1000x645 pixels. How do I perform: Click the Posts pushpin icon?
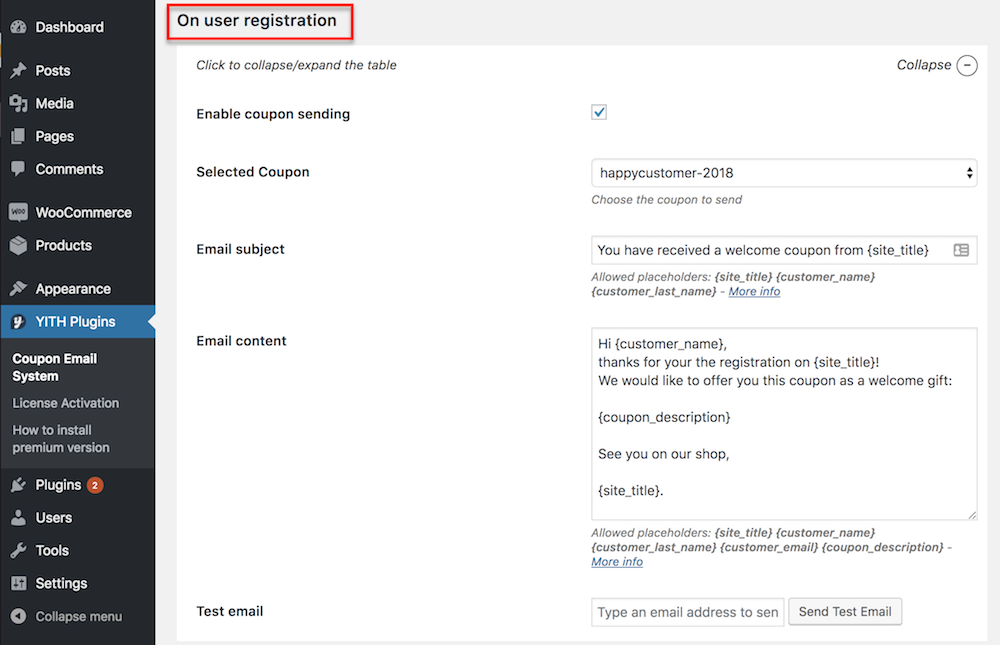tap(18, 70)
